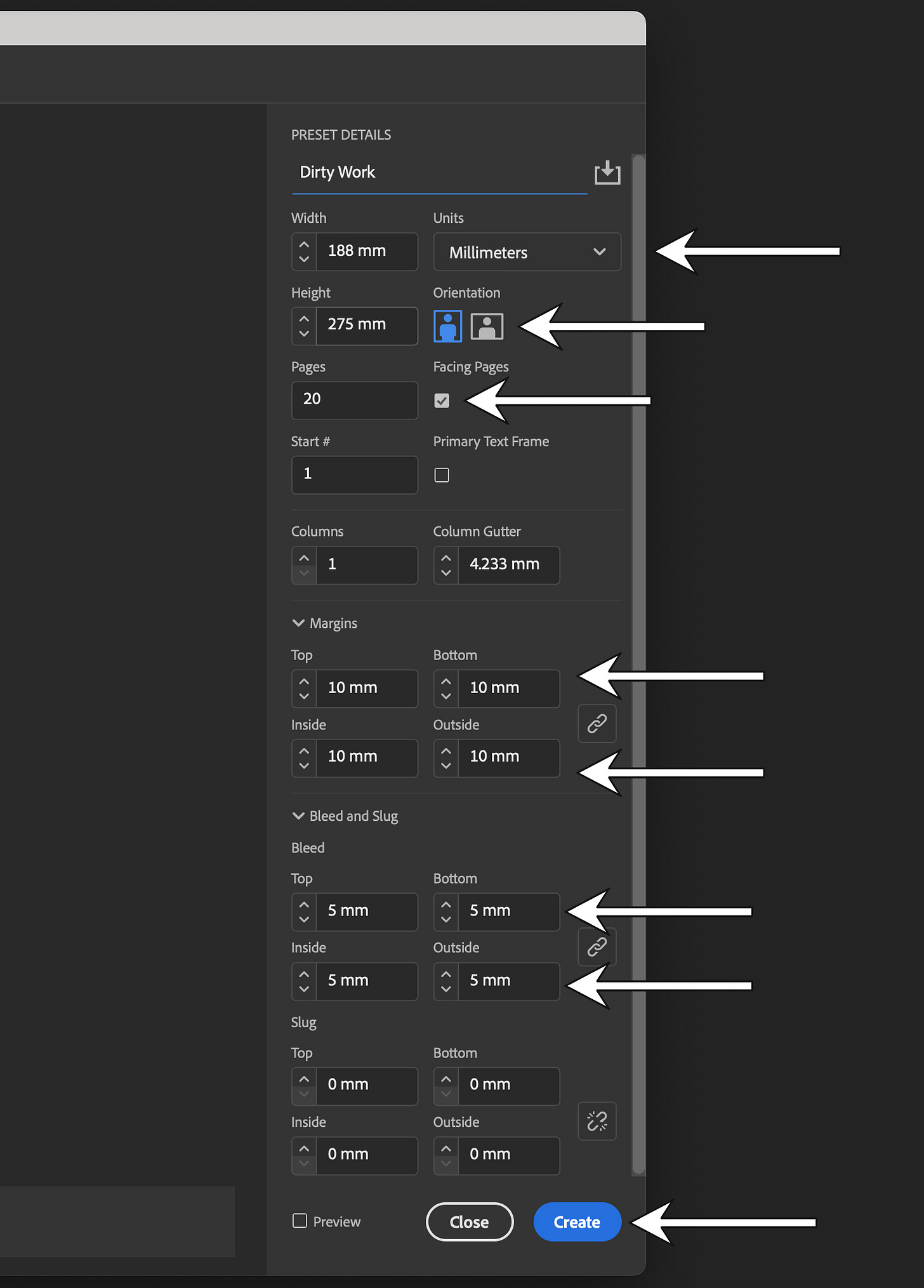Click the Margins Inside 10 mm field
Screen dimensions: 924x1288
[x=367, y=758]
